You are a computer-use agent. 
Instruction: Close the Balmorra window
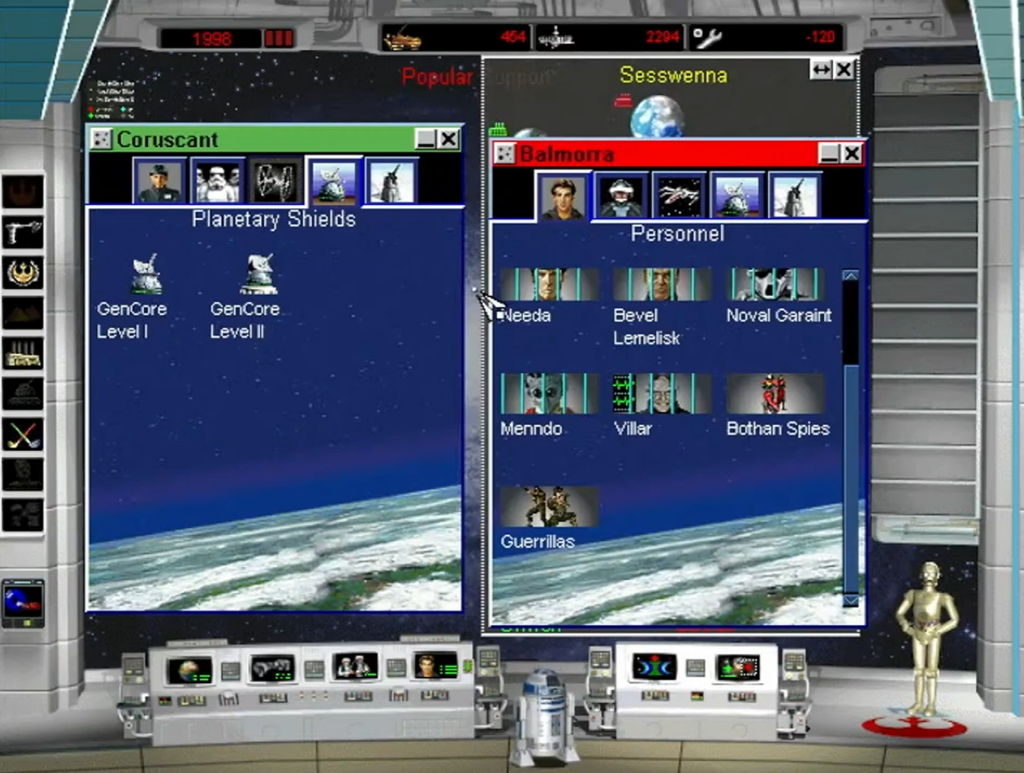[x=852, y=154]
